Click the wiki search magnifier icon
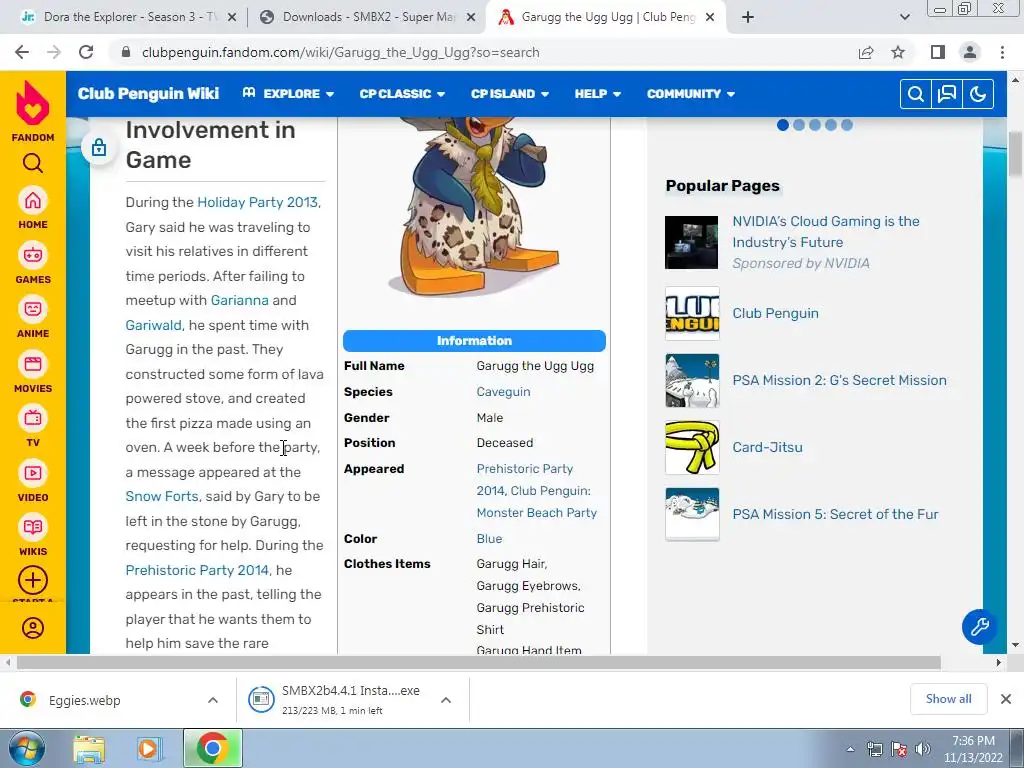 [916, 94]
